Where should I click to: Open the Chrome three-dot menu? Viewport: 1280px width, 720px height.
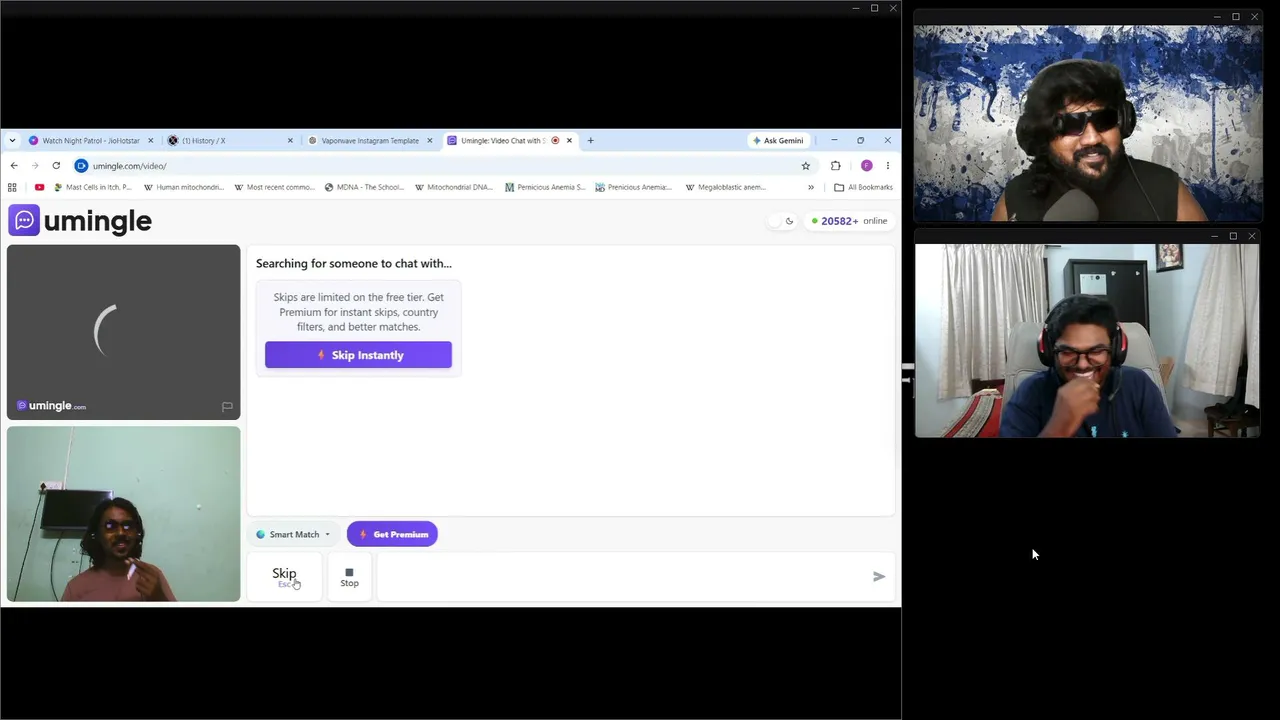click(x=887, y=166)
